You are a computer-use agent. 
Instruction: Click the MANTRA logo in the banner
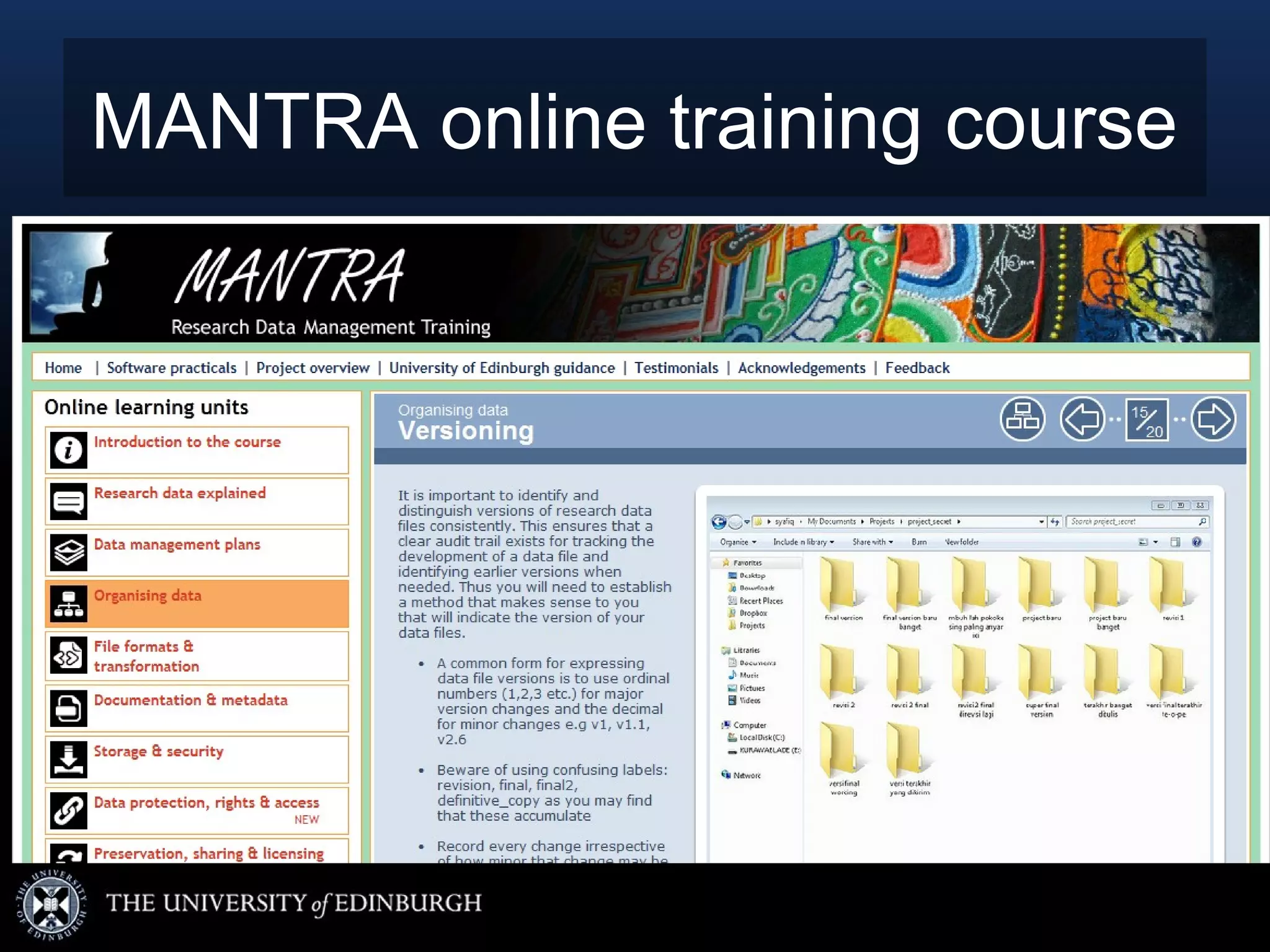(290, 276)
